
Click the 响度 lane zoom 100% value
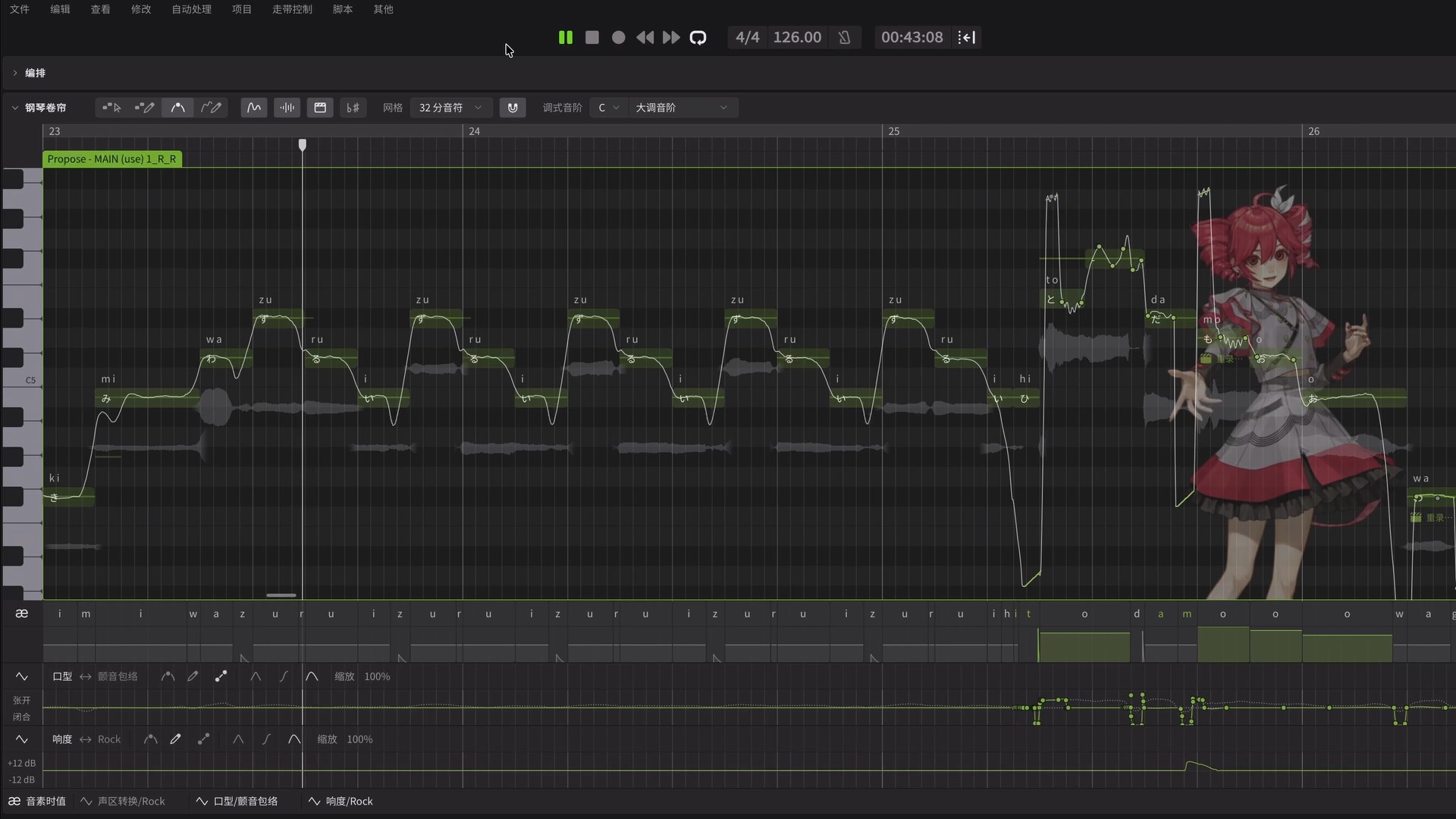[359, 739]
